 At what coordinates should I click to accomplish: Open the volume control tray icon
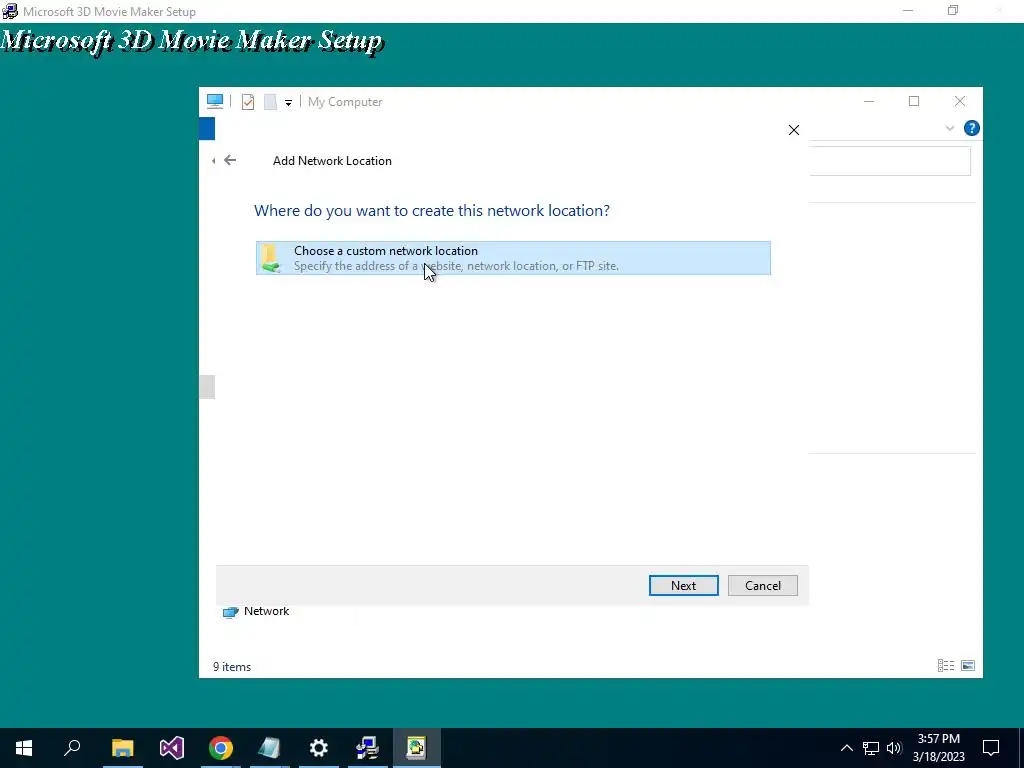pyautogui.click(x=894, y=748)
